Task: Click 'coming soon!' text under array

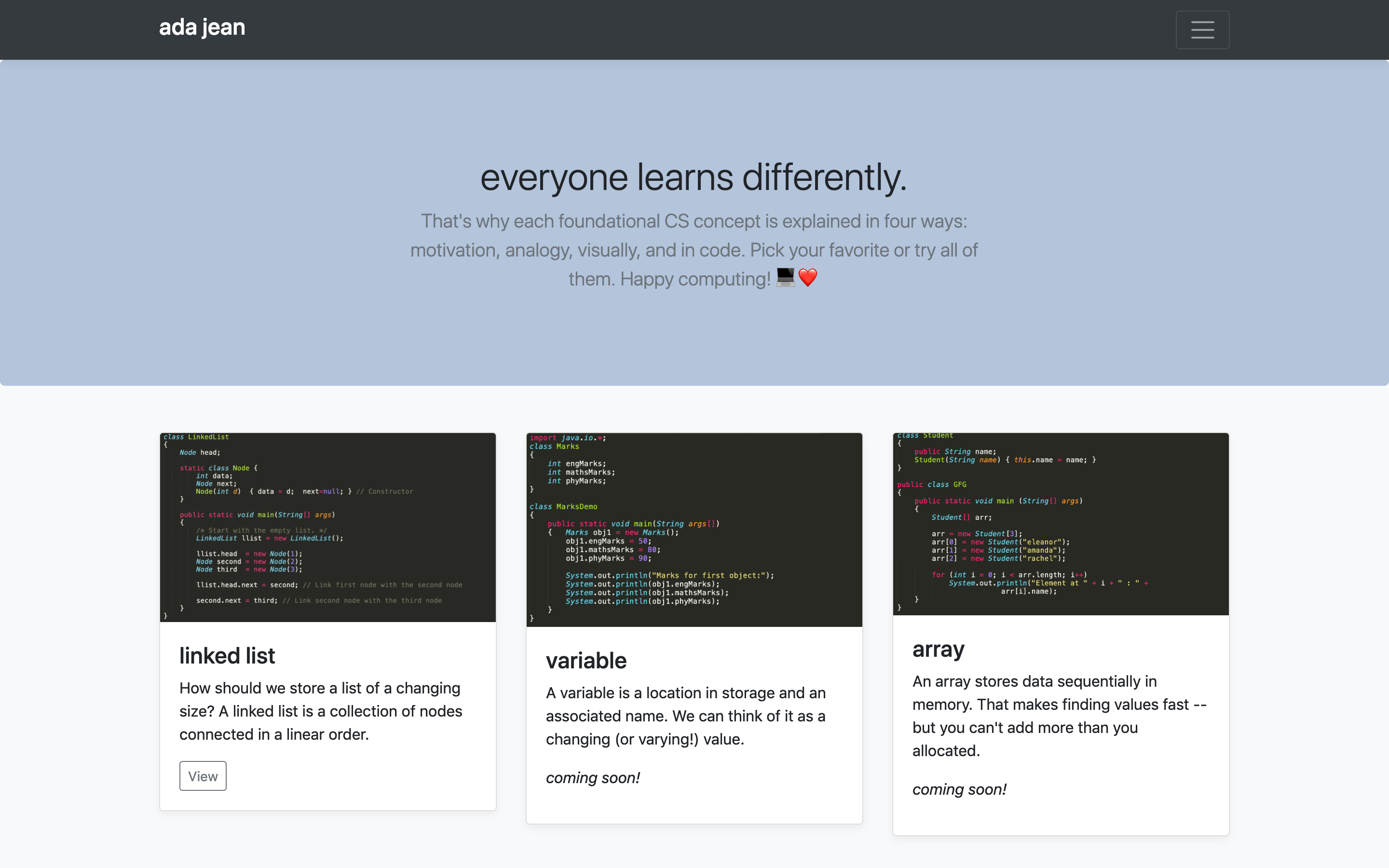Action: [959, 789]
